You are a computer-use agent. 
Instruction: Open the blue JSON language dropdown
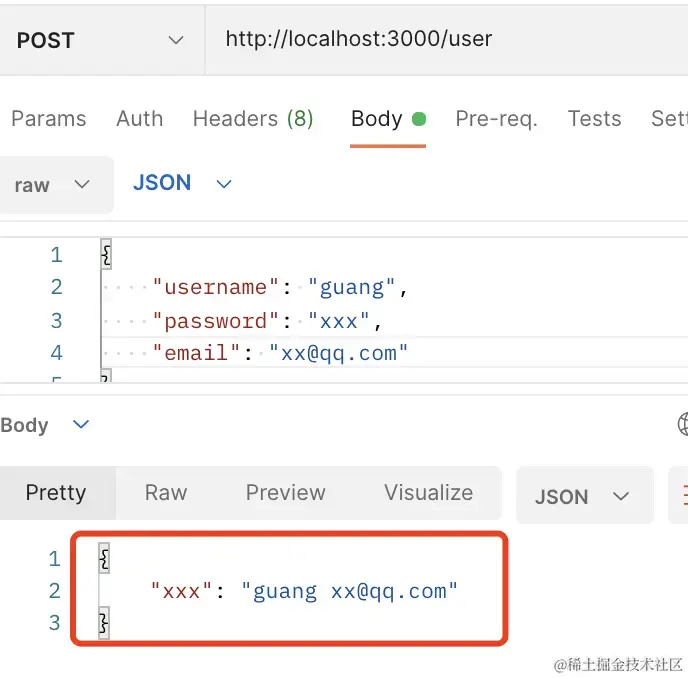click(x=182, y=183)
